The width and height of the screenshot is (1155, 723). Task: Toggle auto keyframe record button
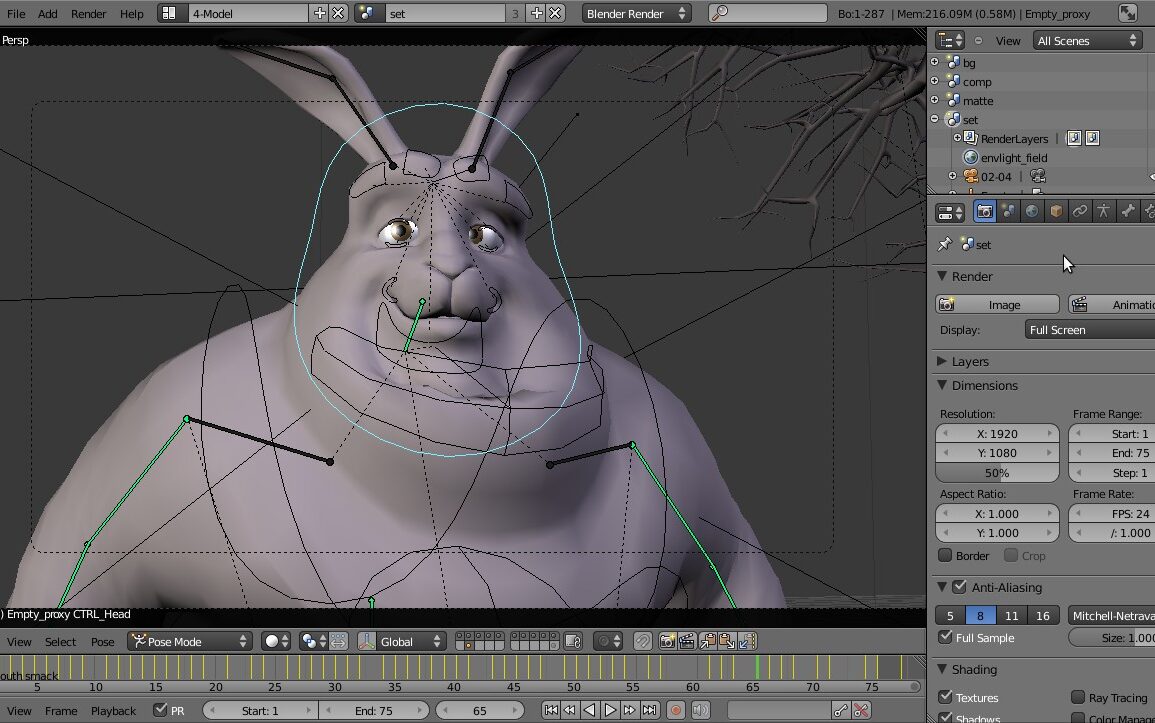pos(675,710)
